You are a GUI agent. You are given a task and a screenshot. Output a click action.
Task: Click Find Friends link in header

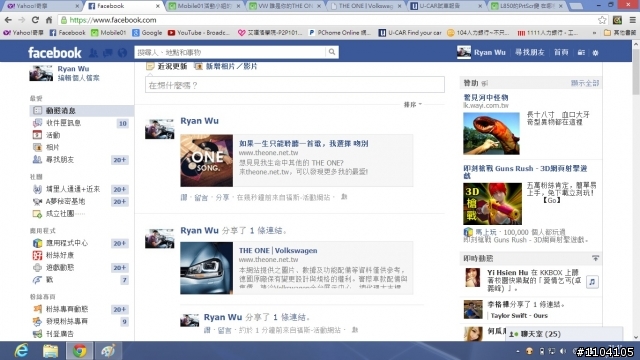click(x=529, y=52)
